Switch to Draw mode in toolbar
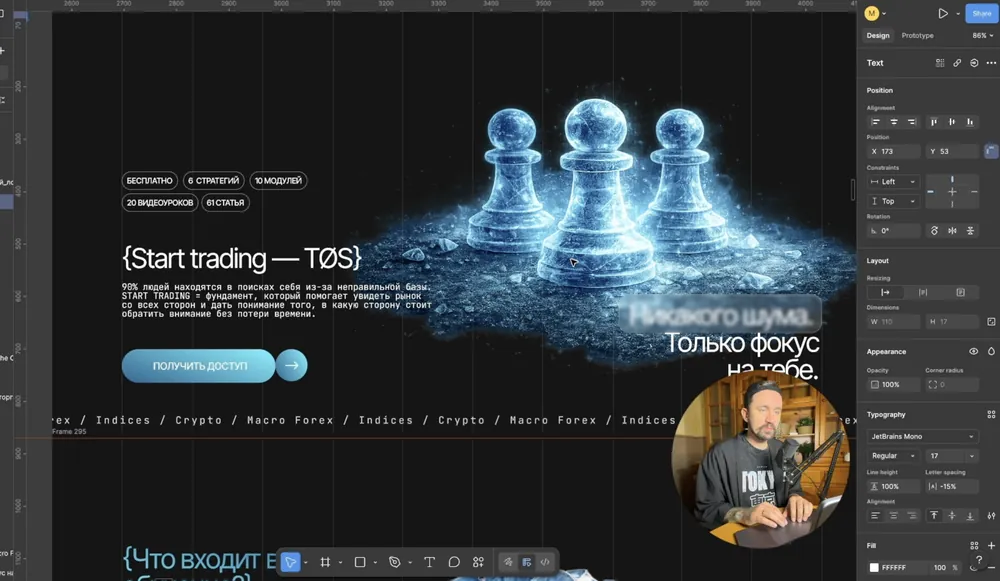The height and width of the screenshot is (581, 1000). (x=508, y=562)
